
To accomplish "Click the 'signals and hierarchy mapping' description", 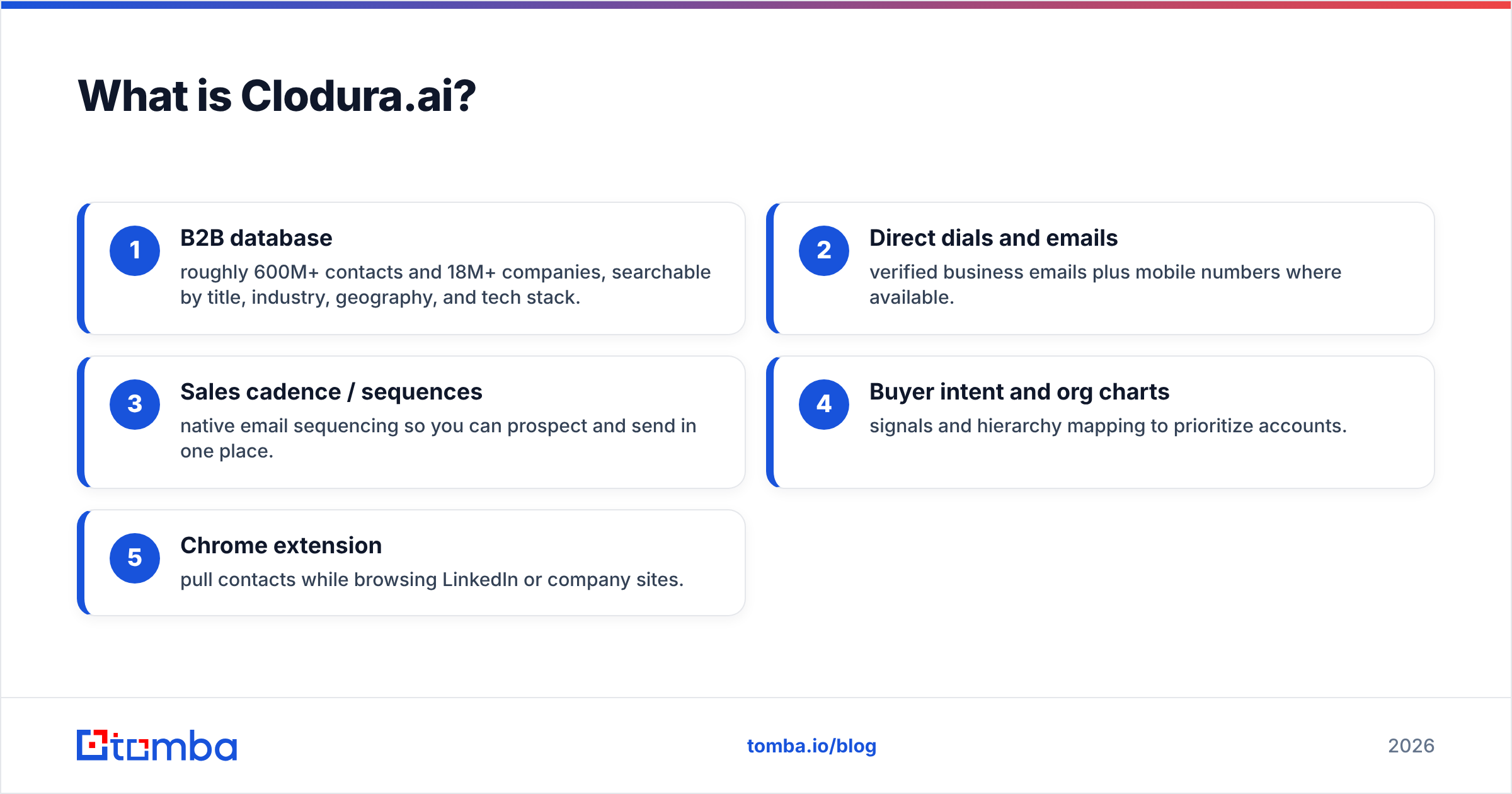I will pos(1108,426).
